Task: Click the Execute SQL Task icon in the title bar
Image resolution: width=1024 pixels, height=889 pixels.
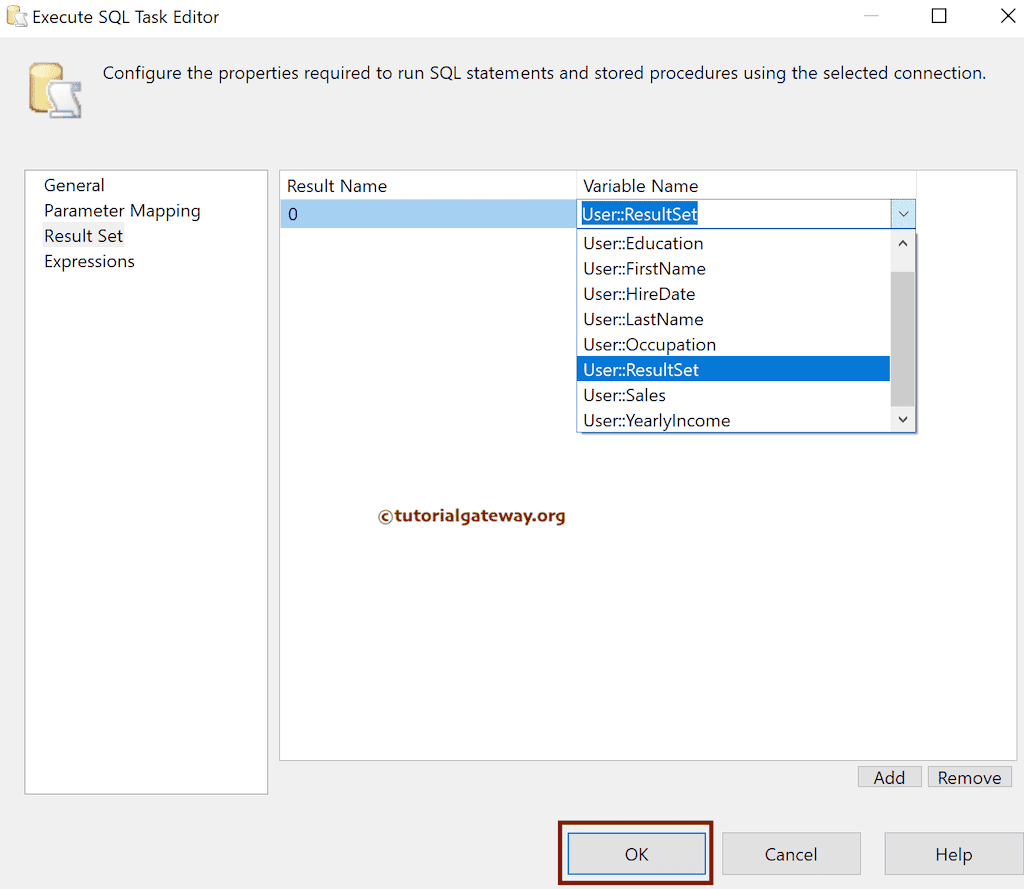Action: click(15, 15)
